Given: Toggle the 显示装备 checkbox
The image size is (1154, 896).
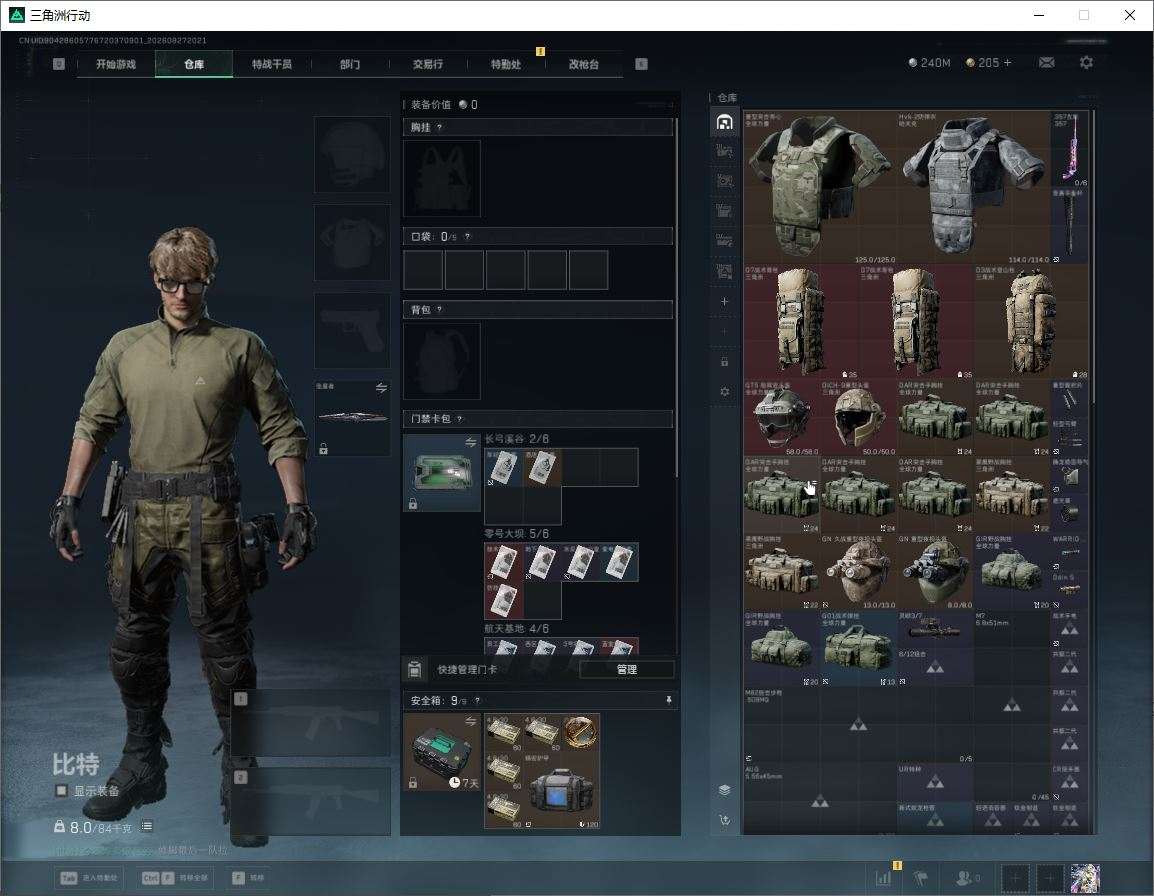Looking at the screenshot, I should click(x=62, y=791).
